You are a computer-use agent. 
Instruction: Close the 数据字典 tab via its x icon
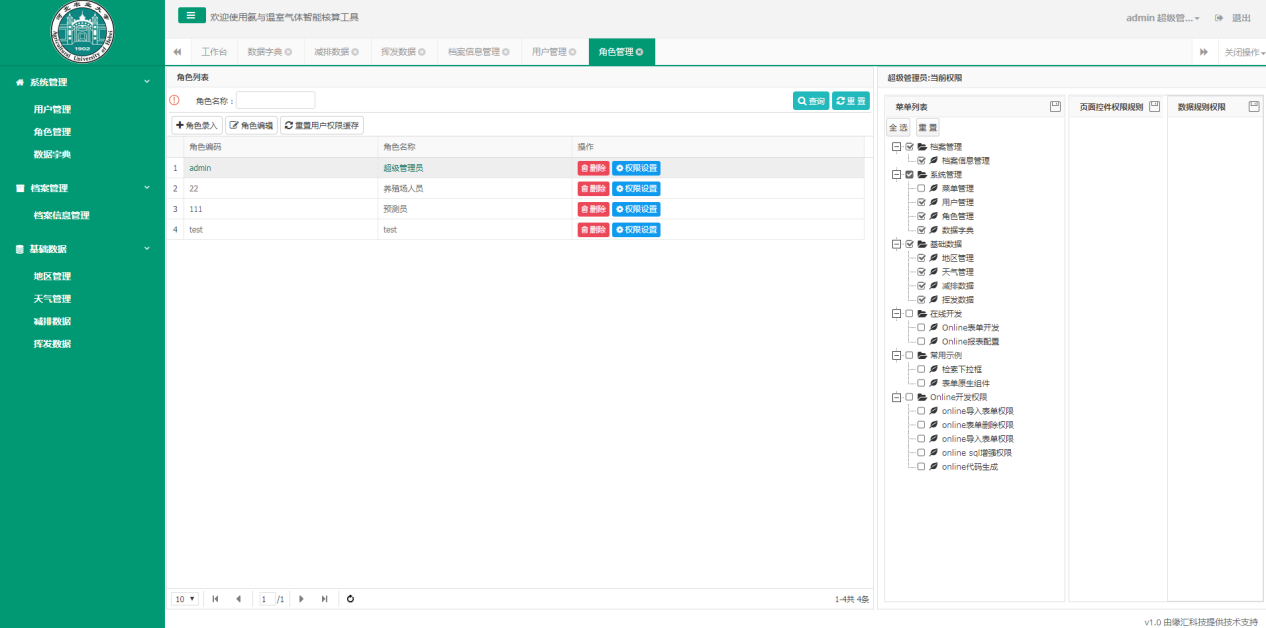[x=289, y=52]
